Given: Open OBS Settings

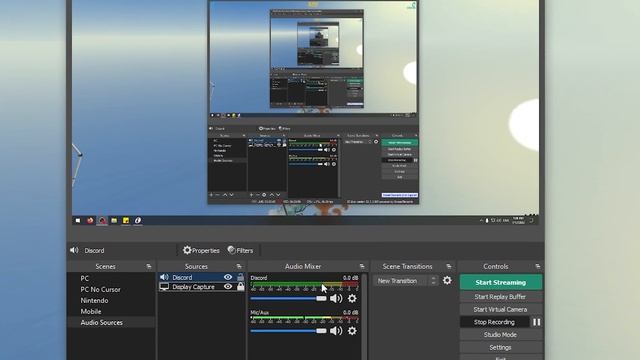Looking at the screenshot, I should pos(501,347).
